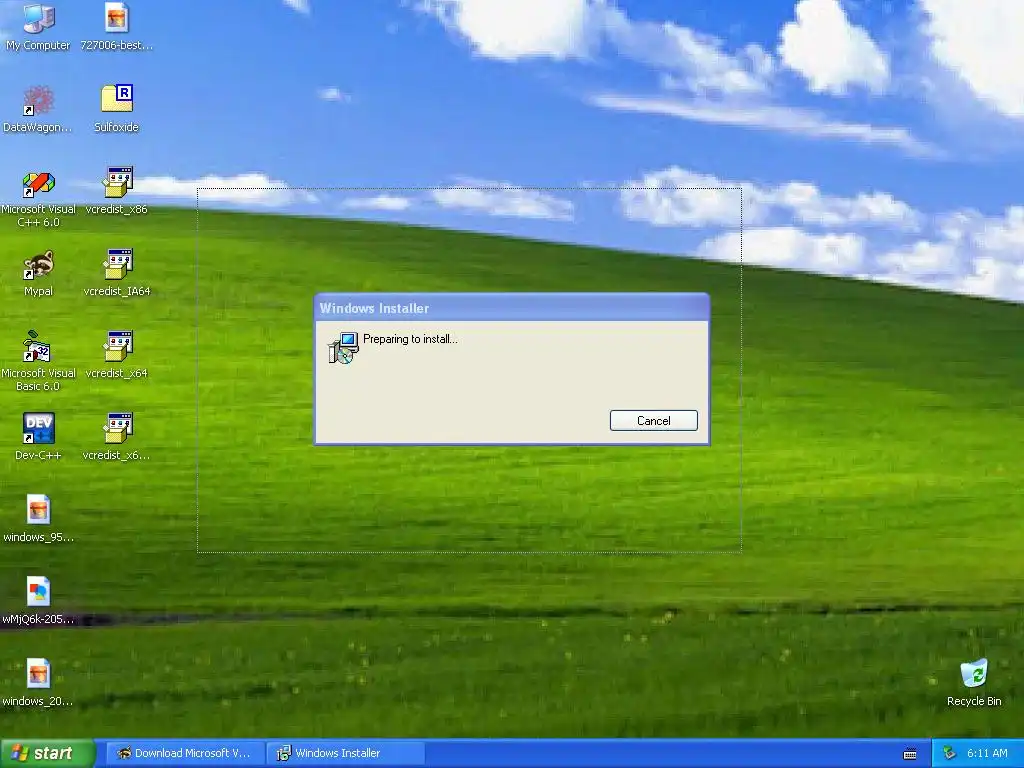Select the My Computer desktop icon

tap(38, 26)
